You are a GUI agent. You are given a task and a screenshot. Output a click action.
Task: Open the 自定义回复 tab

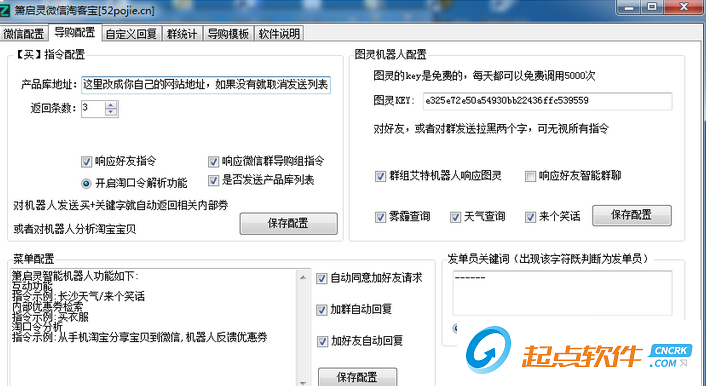click(x=131, y=34)
